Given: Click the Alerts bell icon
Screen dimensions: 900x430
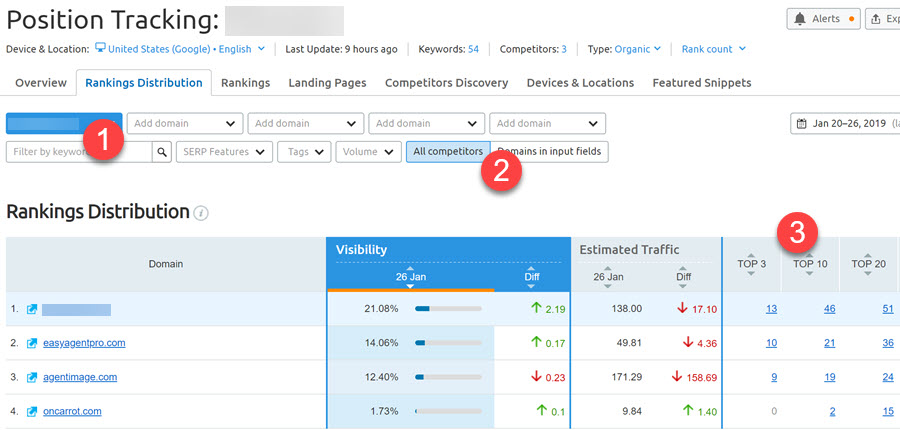Looking at the screenshot, I should [801, 19].
